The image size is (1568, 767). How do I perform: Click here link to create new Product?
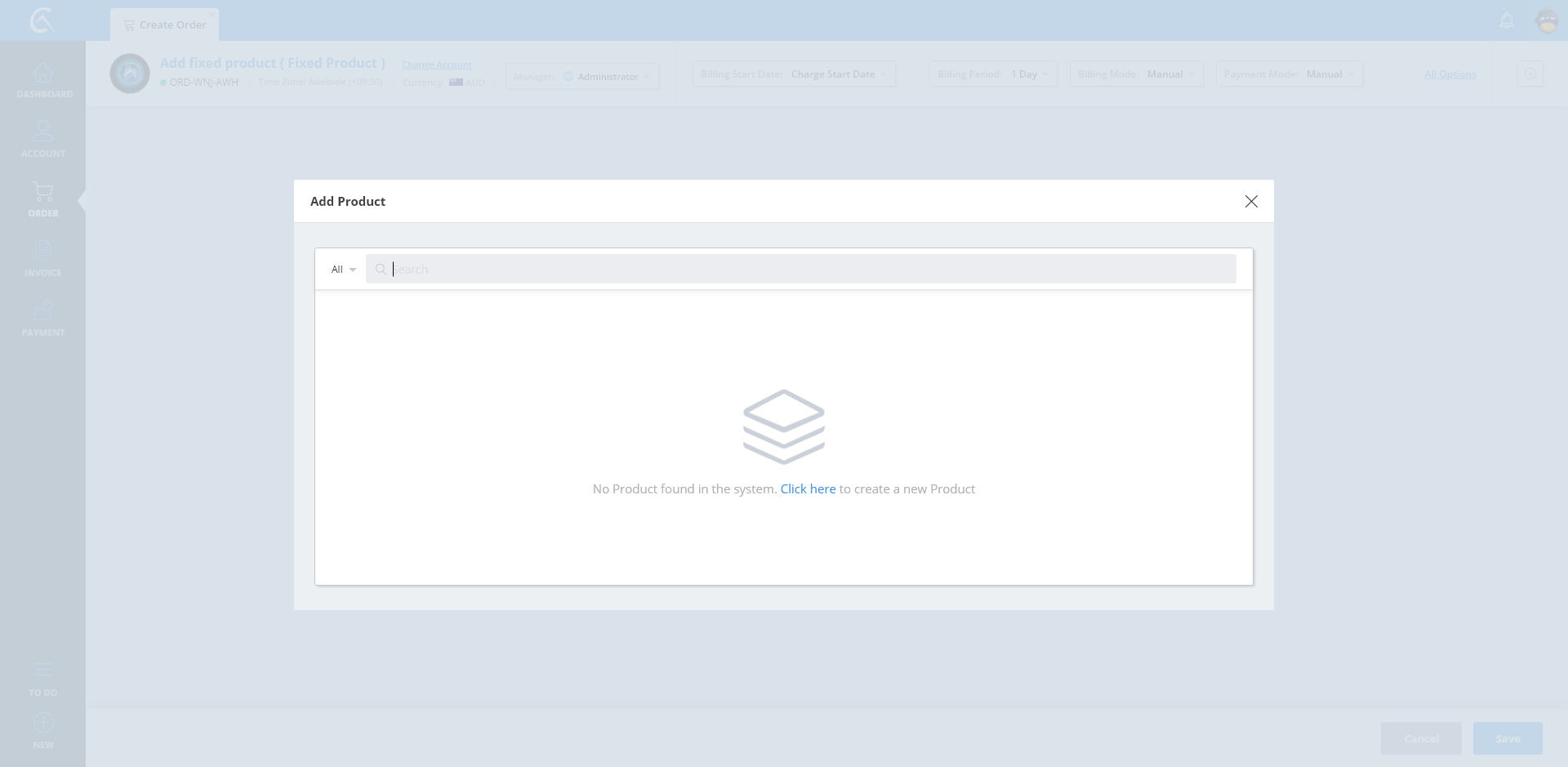808,489
